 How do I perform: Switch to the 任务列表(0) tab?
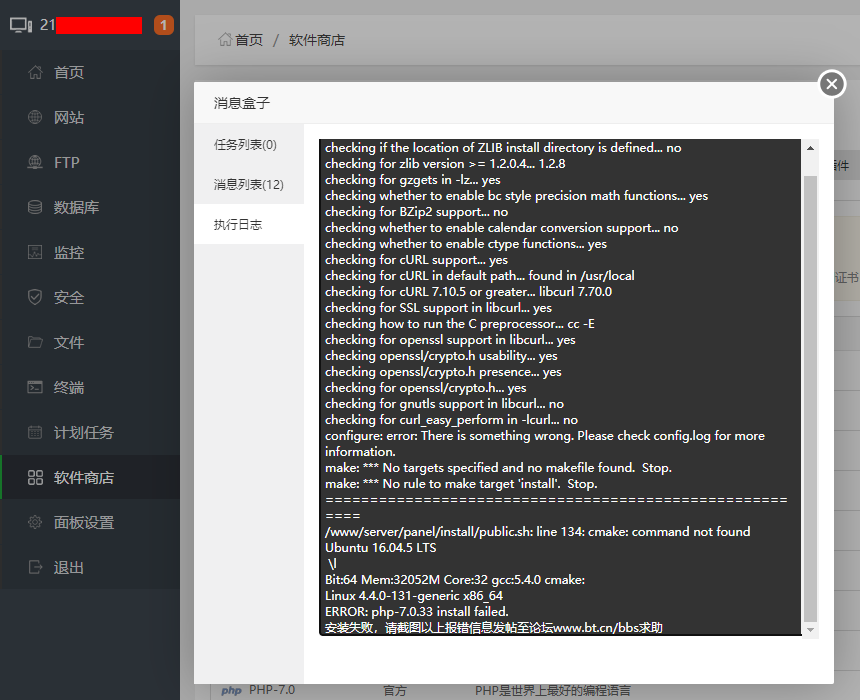[x=249, y=144]
